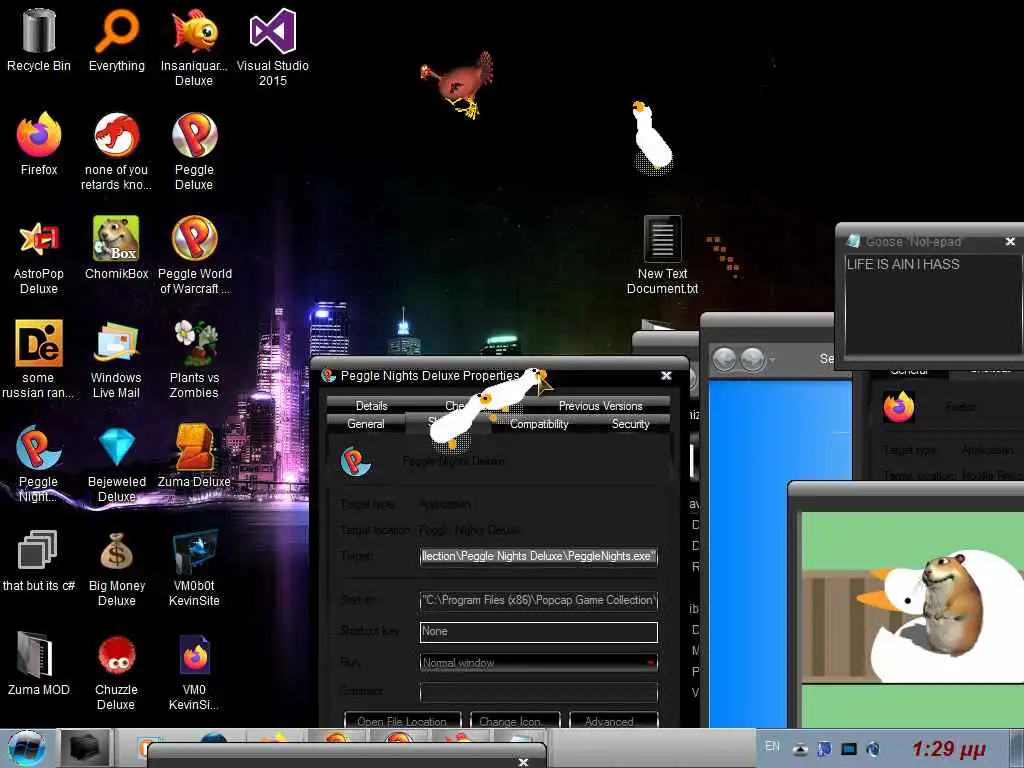Image resolution: width=1024 pixels, height=768 pixels.
Task: Open the Windows Start menu orb
Action: coord(27,748)
